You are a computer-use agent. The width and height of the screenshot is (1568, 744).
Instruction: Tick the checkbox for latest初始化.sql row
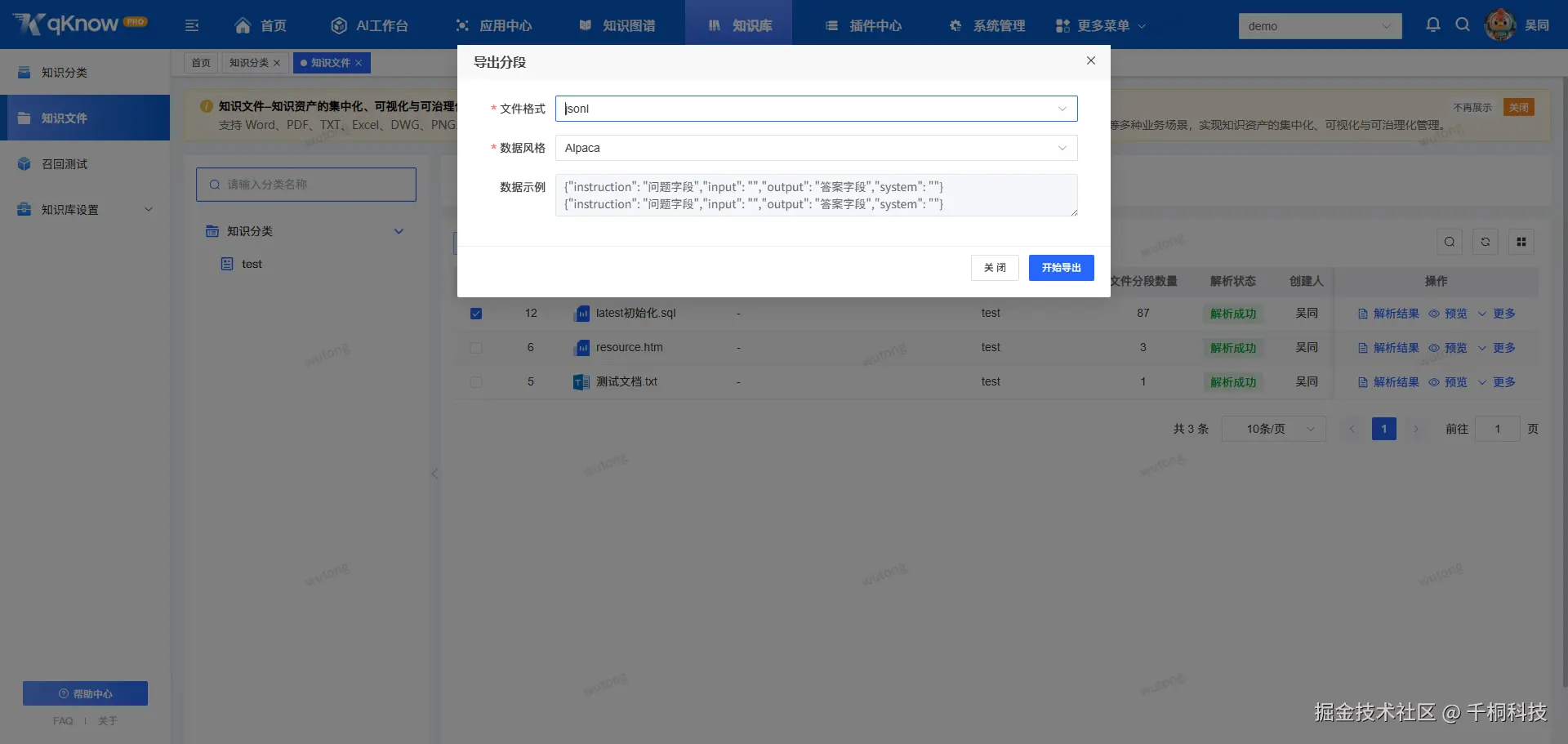point(476,314)
